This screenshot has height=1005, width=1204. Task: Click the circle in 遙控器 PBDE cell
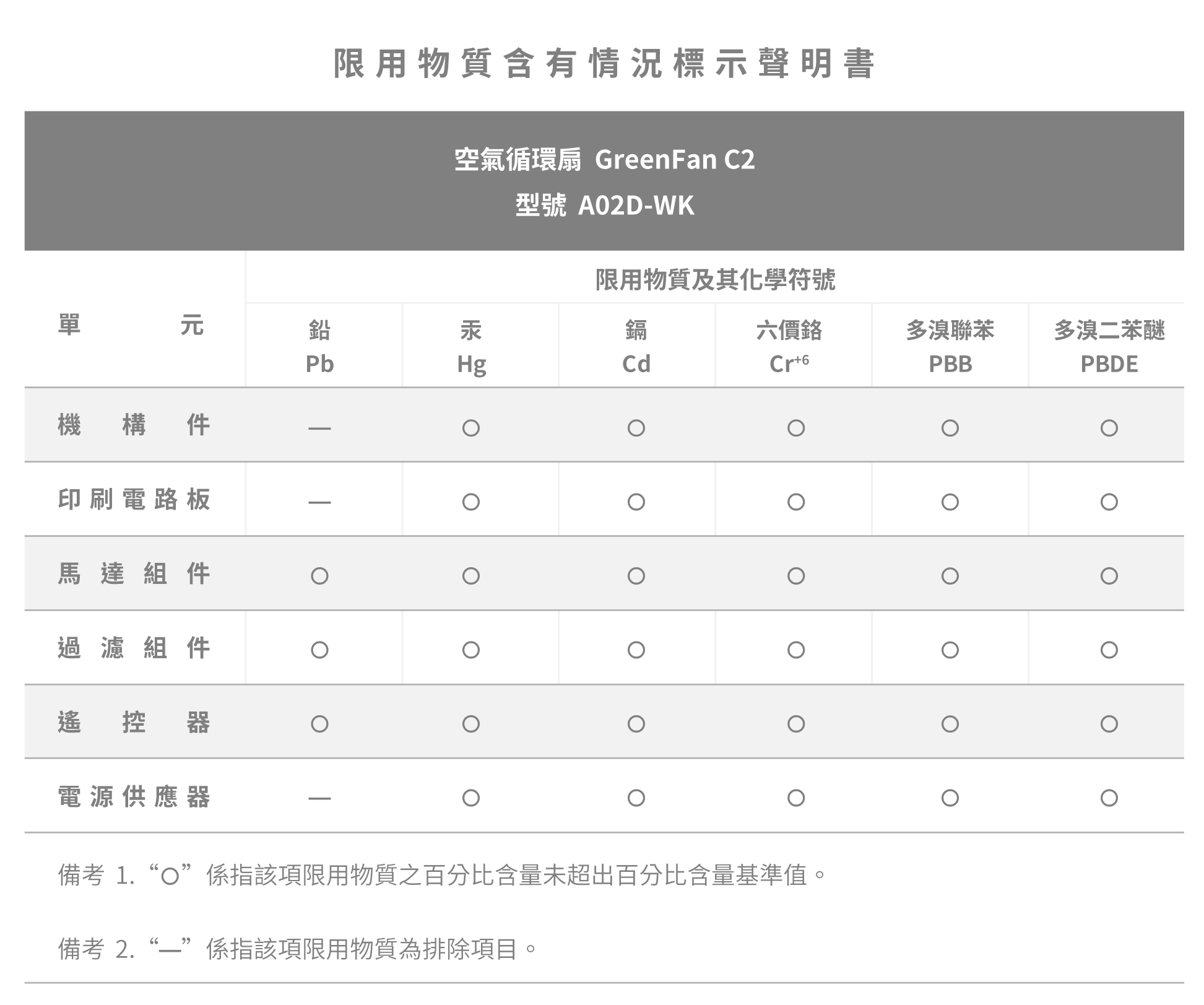[1109, 724]
